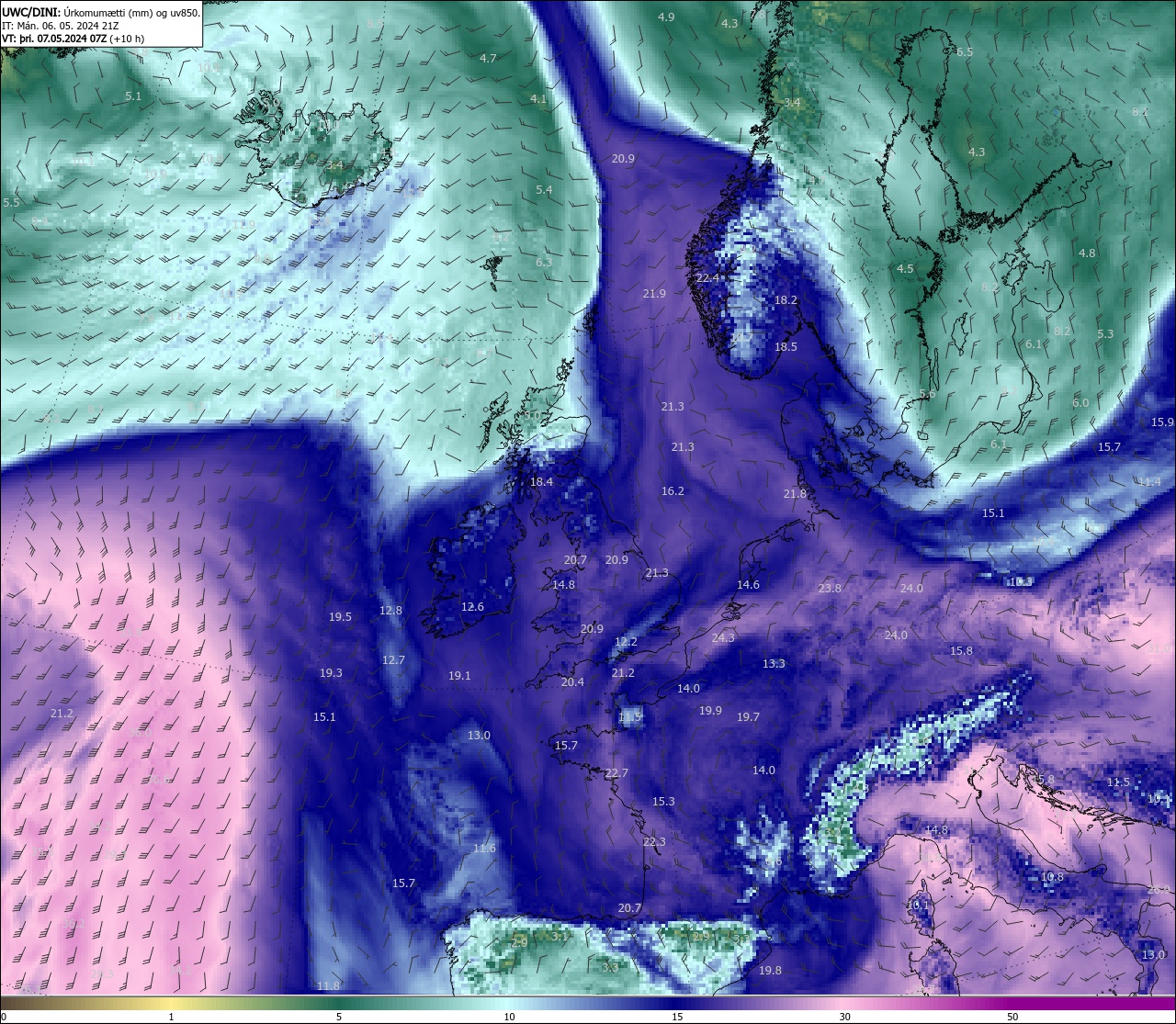Click the map value 5.3

1105,334
